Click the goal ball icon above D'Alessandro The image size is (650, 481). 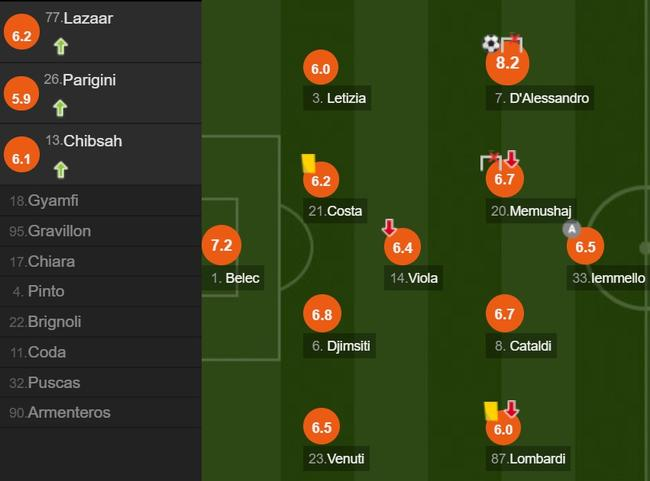click(x=491, y=43)
